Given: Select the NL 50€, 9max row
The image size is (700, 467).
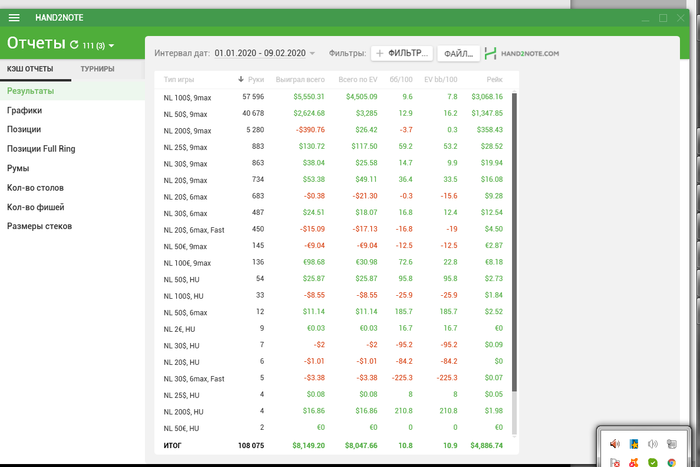Looking at the screenshot, I should pyautogui.click(x=333, y=246).
